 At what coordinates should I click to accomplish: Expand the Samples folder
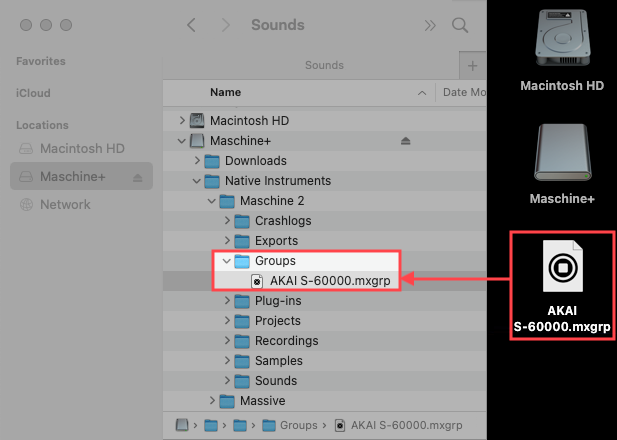click(227, 361)
